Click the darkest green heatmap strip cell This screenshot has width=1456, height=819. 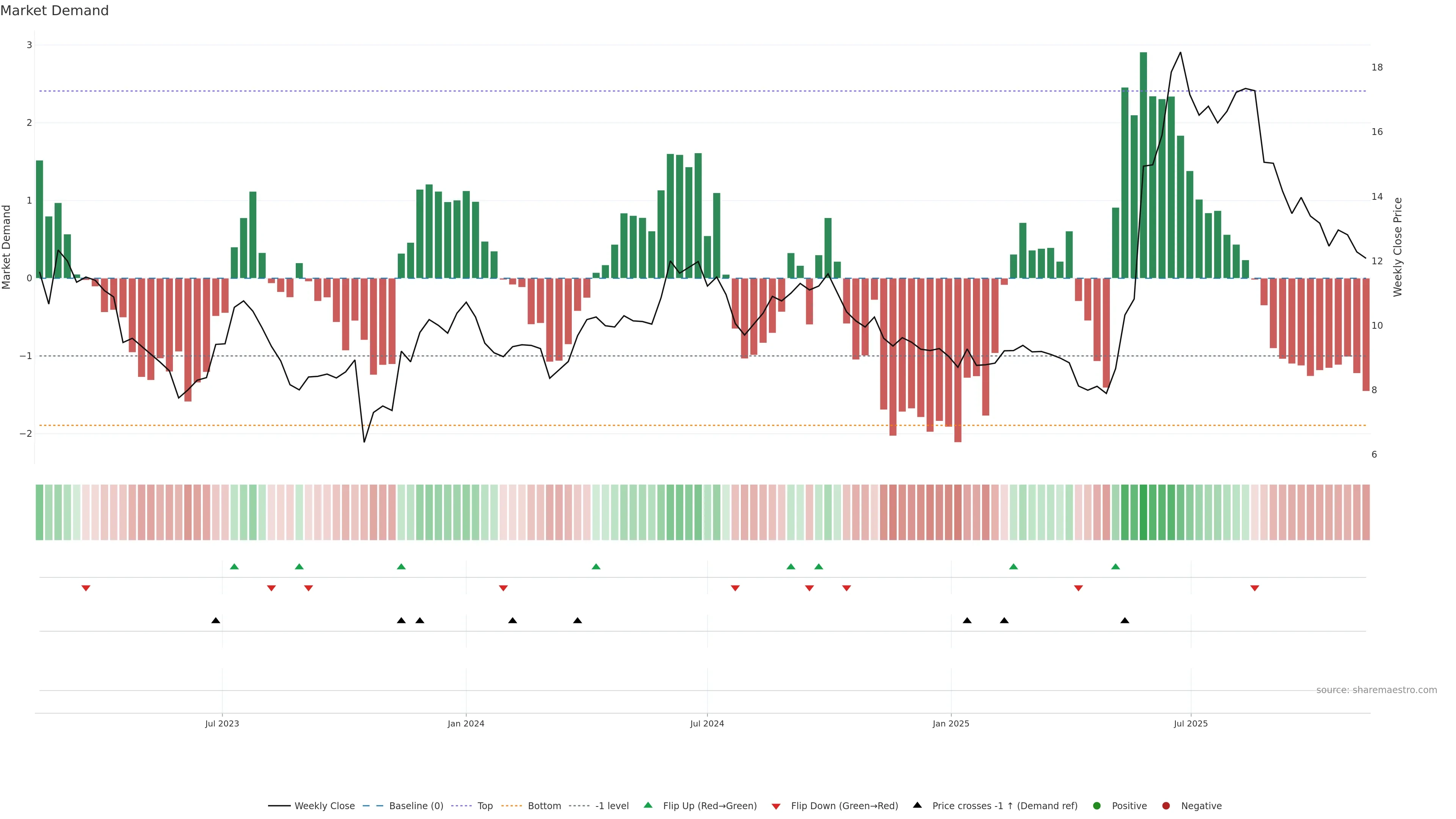pyautogui.click(x=1144, y=512)
